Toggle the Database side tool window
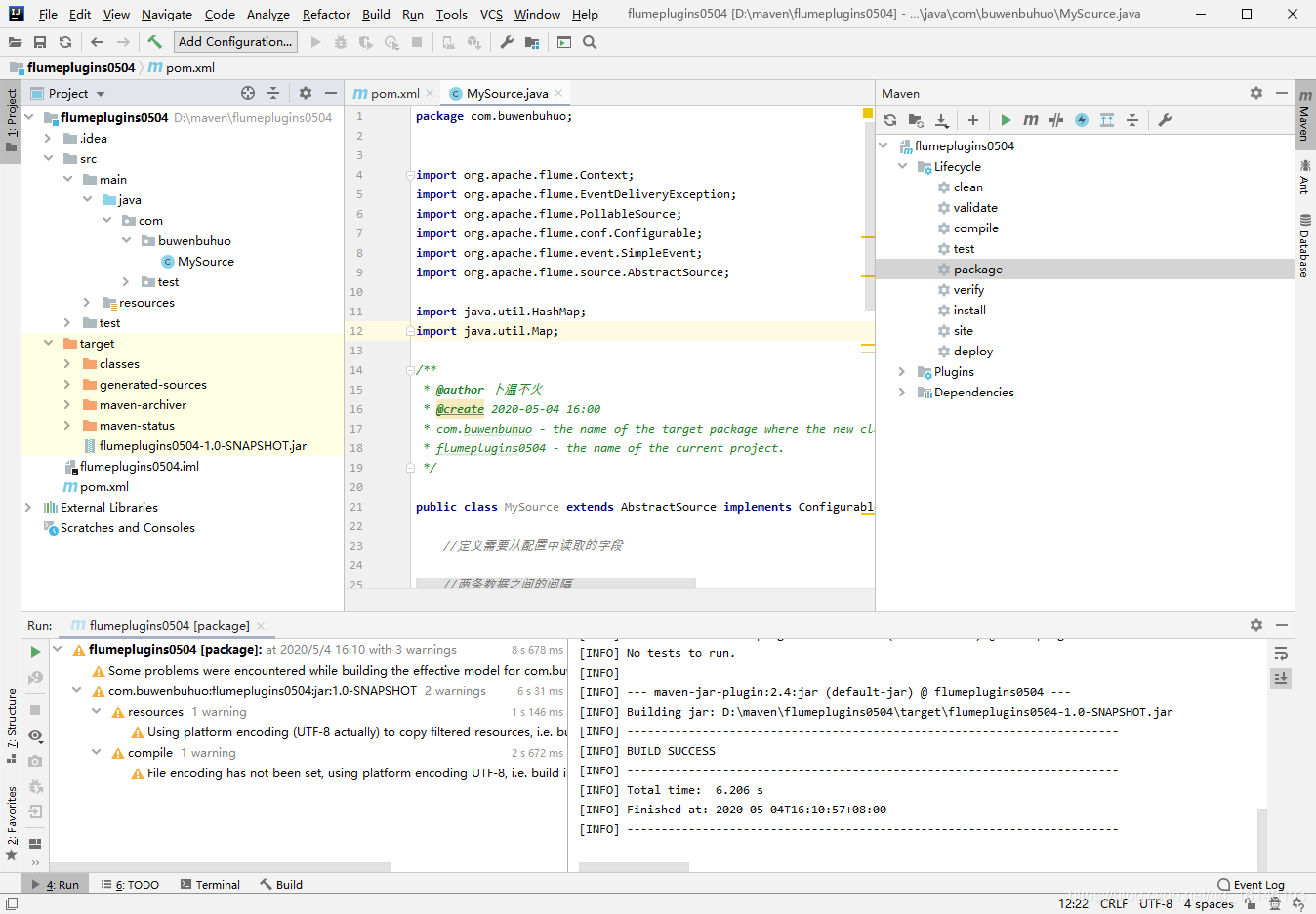Viewport: 1316px width, 914px height. coord(1305,247)
